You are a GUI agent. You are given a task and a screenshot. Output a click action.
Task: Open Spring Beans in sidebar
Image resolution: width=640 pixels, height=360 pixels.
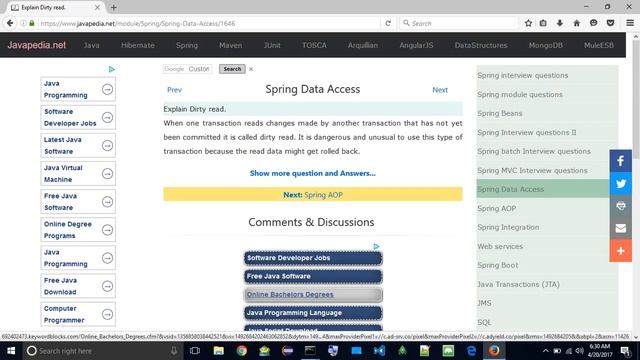click(500, 113)
